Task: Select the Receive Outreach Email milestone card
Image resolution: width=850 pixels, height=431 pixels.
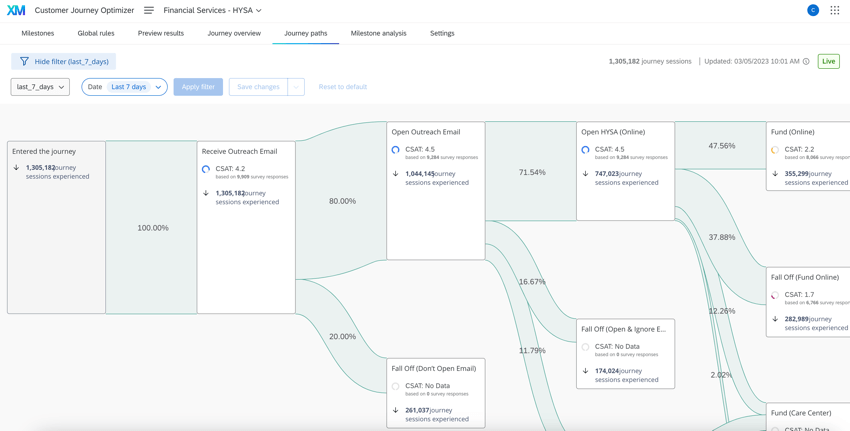Action: 246,227
